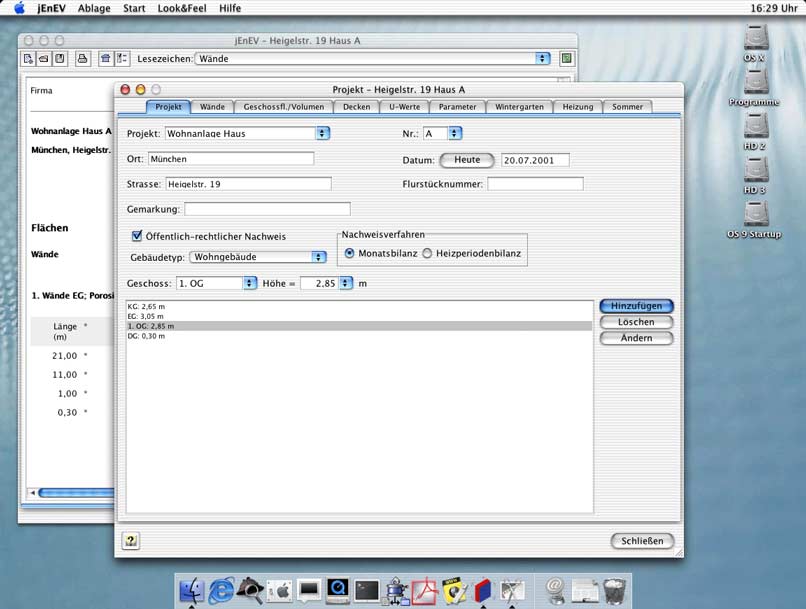Open the Lesezeichen dropdown
This screenshot has height=609, width=806.
(x=372, y=59)
